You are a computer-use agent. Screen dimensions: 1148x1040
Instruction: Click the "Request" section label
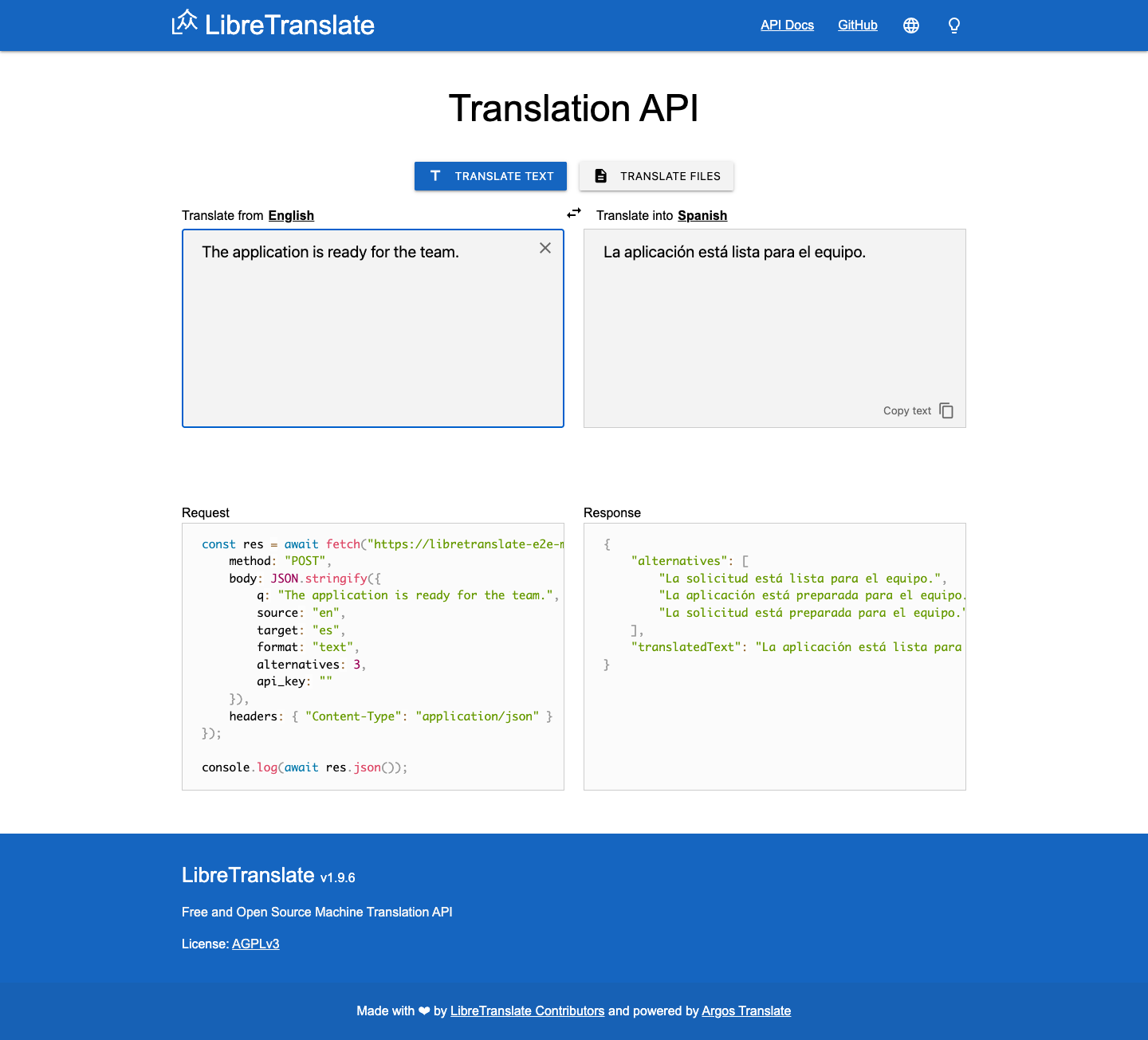point(206,512)
